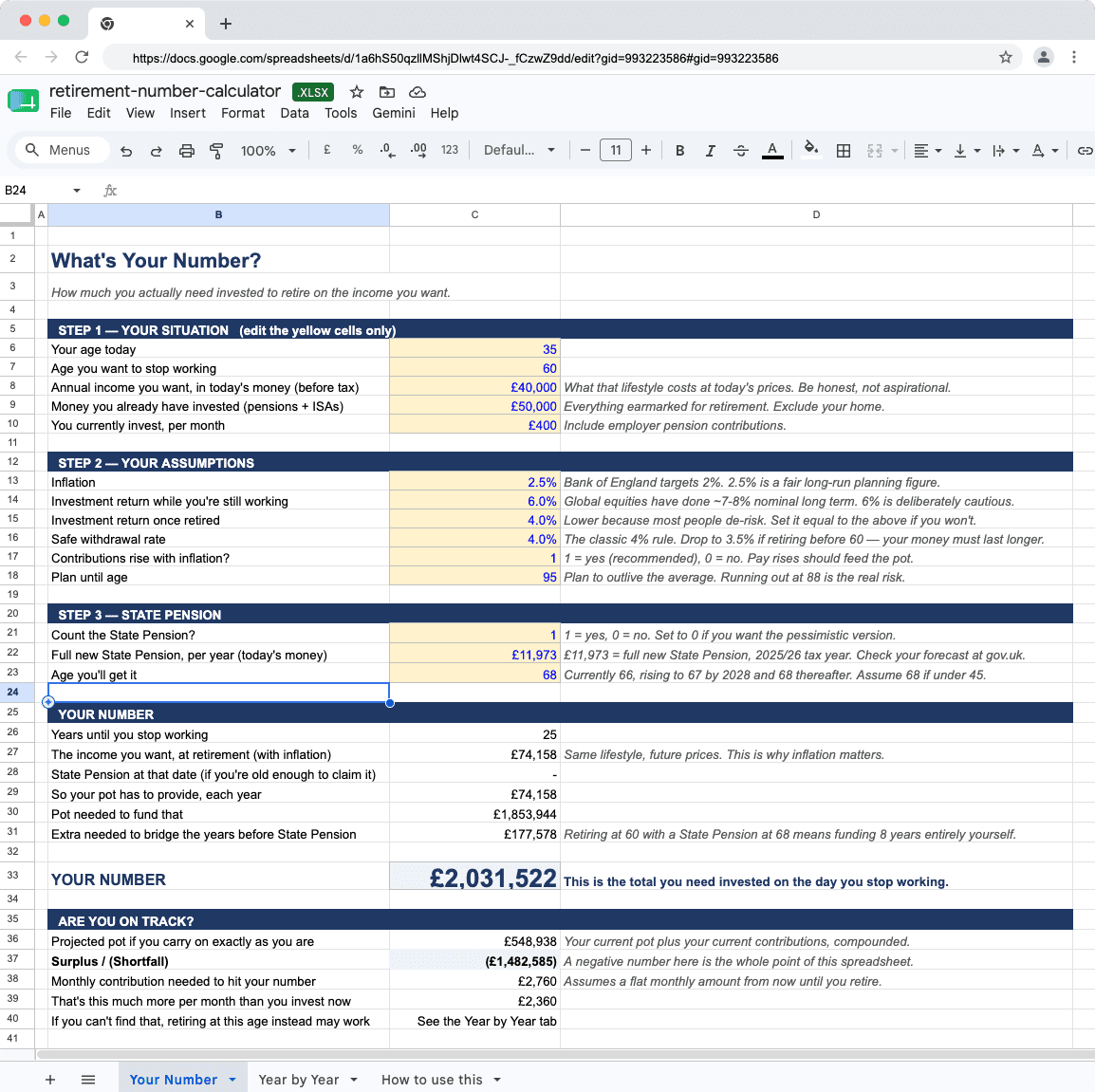Toggle Italic formatting
This screenshot has height=1092, width=1095.
click(710, 150)
